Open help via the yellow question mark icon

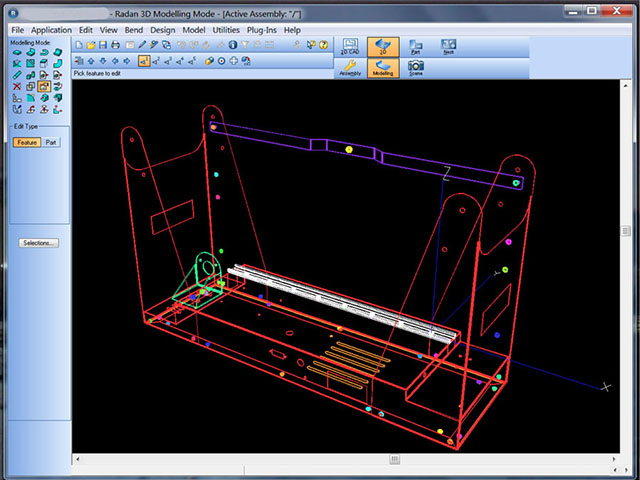pos(323,45)
